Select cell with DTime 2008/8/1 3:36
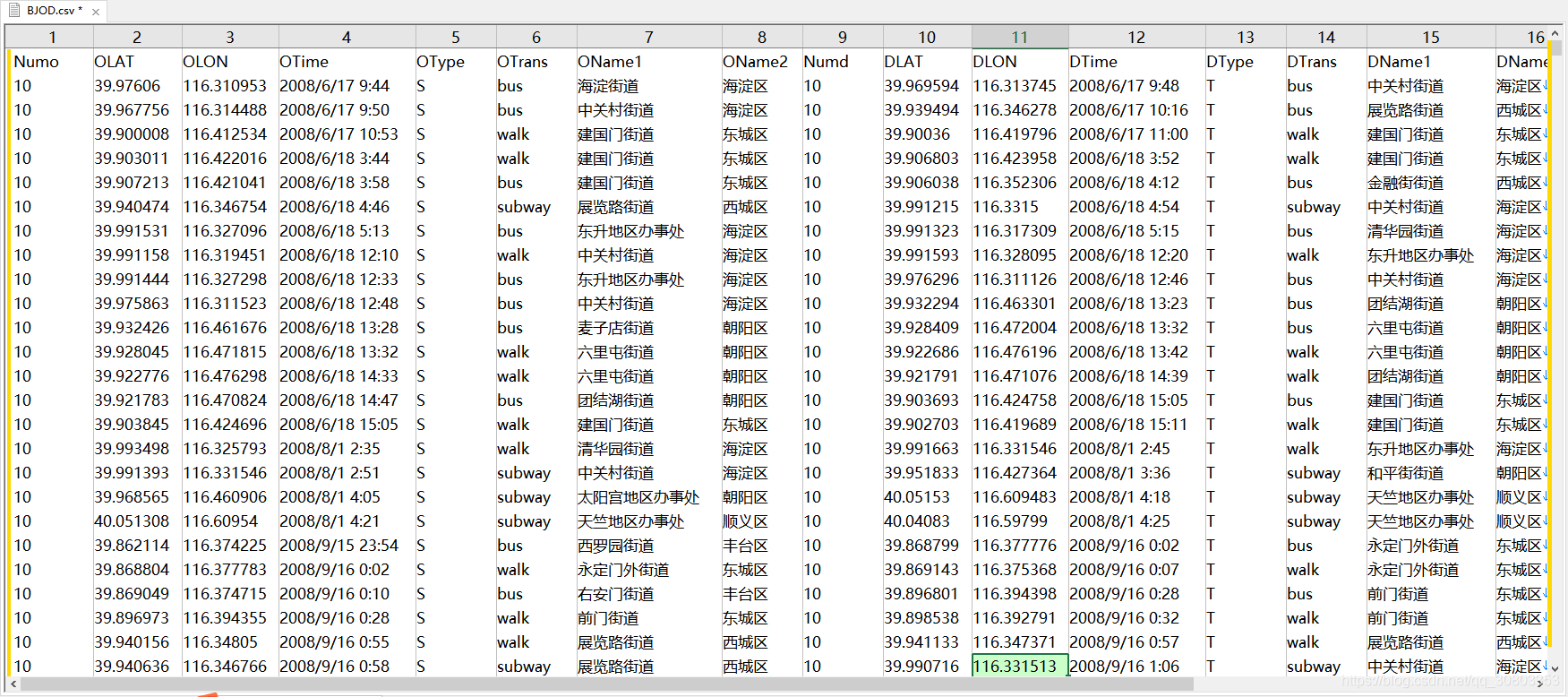The image size is (1568, 697). [1137, 473]
